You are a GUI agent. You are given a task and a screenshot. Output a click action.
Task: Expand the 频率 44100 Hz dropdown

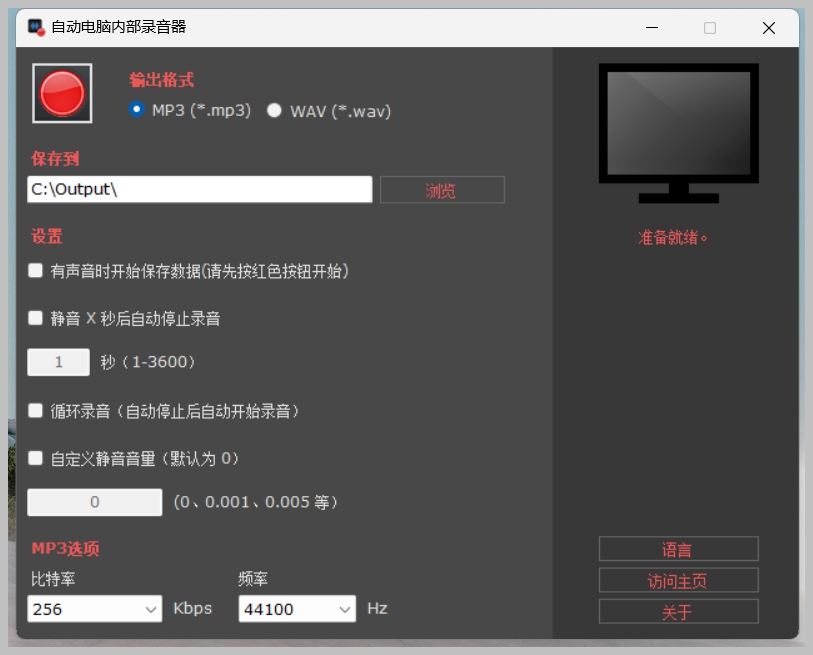point(297,609)
